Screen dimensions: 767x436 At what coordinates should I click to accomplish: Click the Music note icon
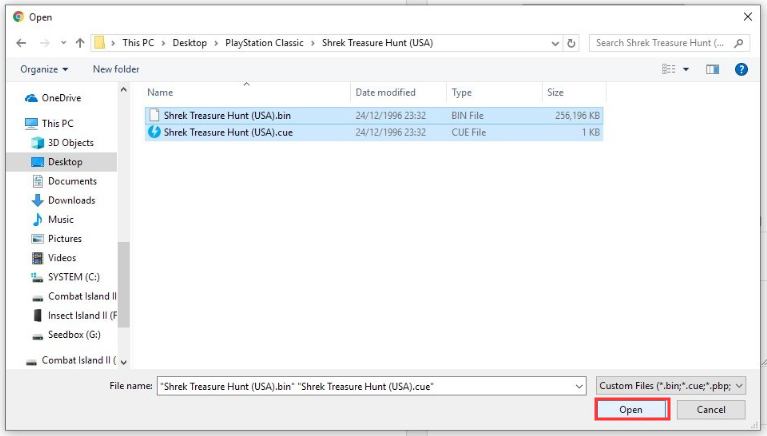(37, 220)
